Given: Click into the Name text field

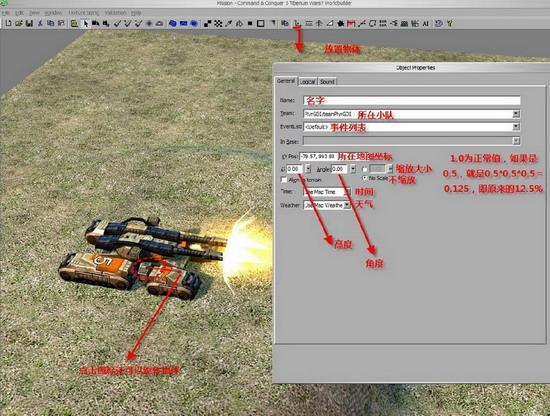Looking at the screenshot, I should click(x=412, y=100).
